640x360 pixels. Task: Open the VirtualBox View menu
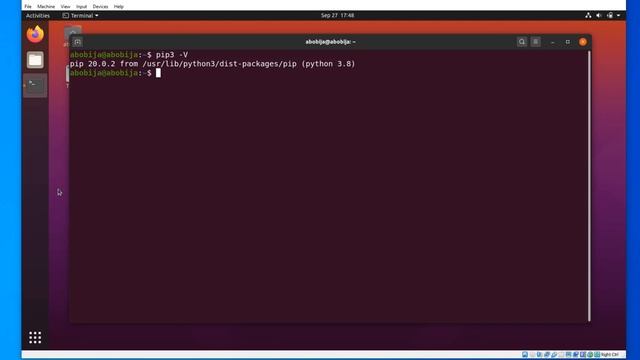(x=65, y=7)
